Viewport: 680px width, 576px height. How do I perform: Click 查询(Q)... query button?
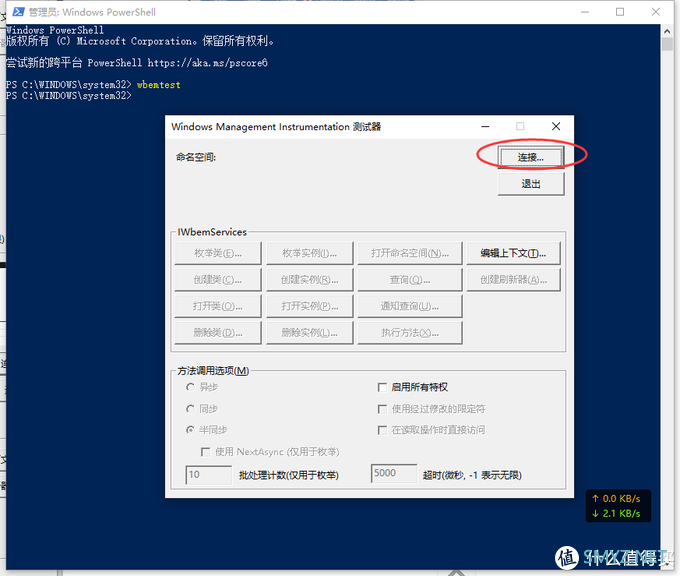coord(410,280)
